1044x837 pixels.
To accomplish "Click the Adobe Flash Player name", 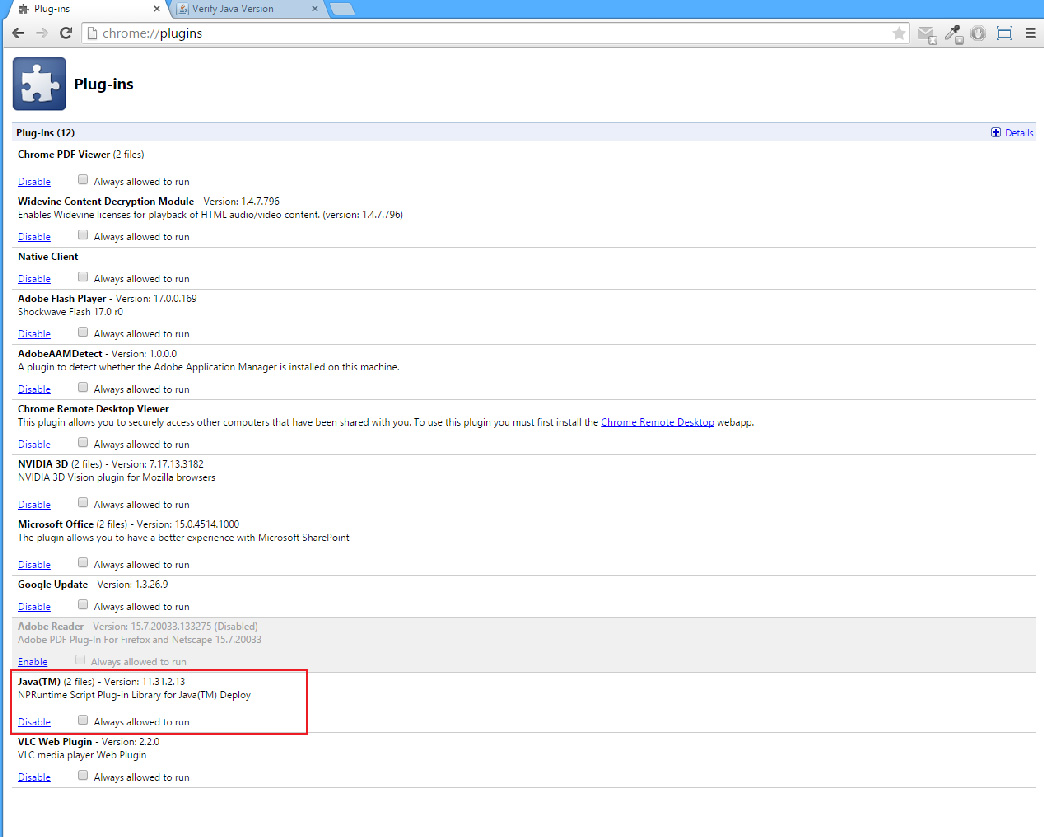I will coord(62,298).
